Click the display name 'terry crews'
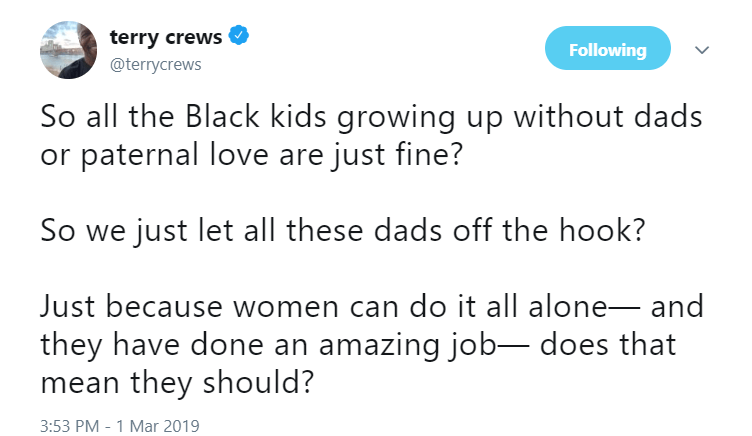Screen dimensions: 752x436 click(x=165, y=39)
